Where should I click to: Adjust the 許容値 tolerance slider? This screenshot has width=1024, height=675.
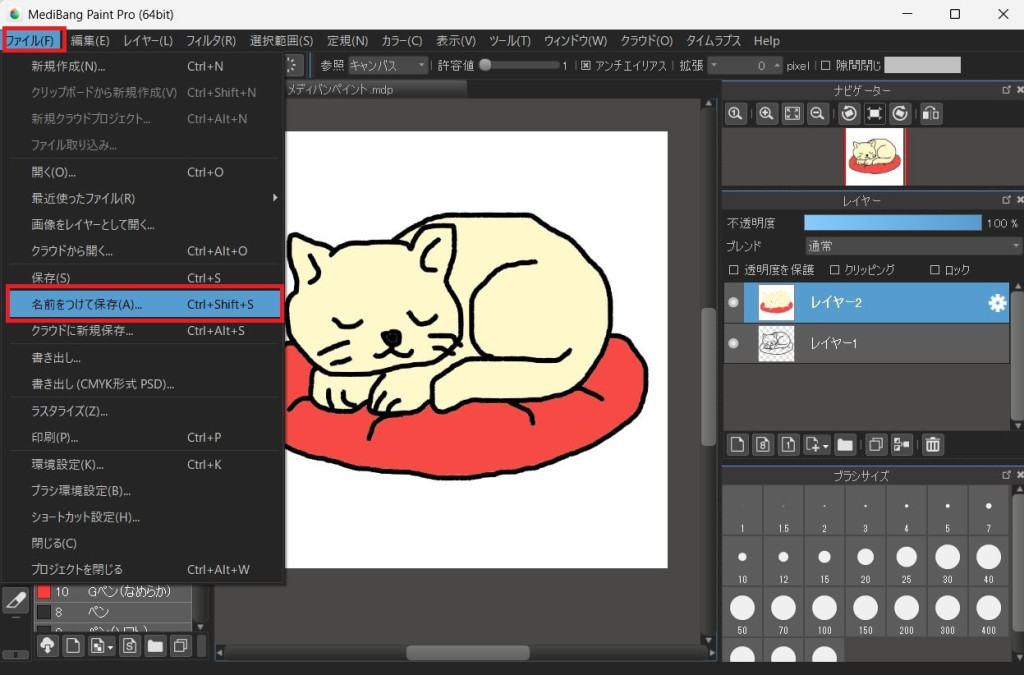click(x=520, y=65)
